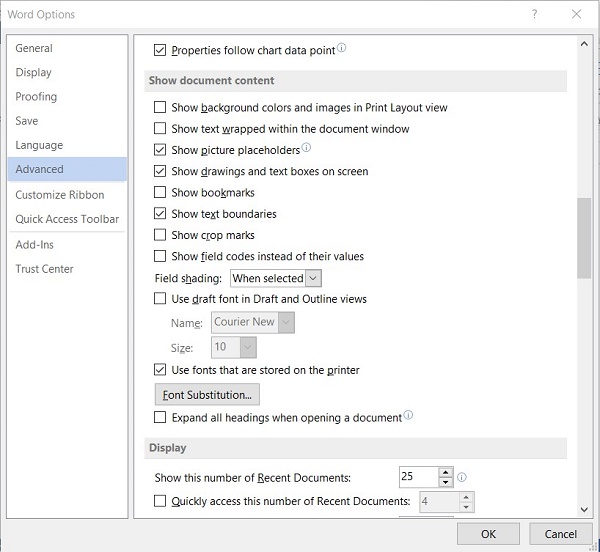Click the quick access count field showing 4
Viewport: 600px width, 552px height.
pyautogui.click(x=439, y=501)
